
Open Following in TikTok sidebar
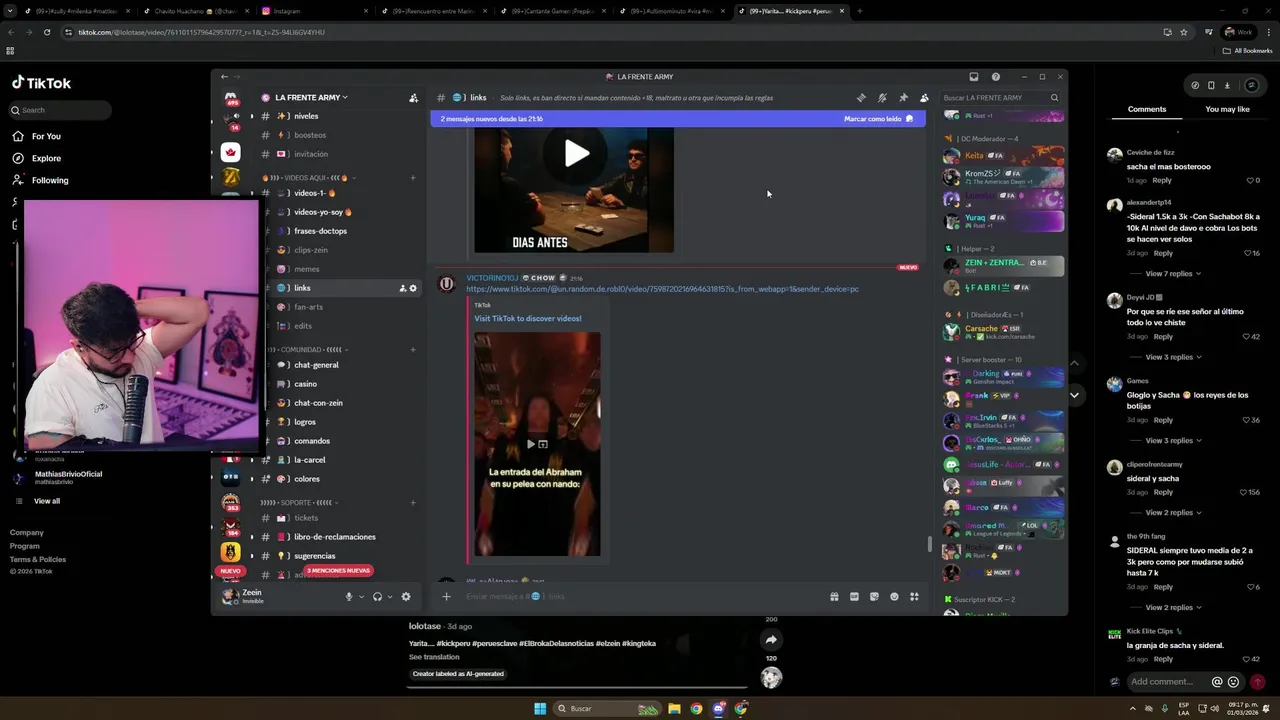click(x=50, y=180)
